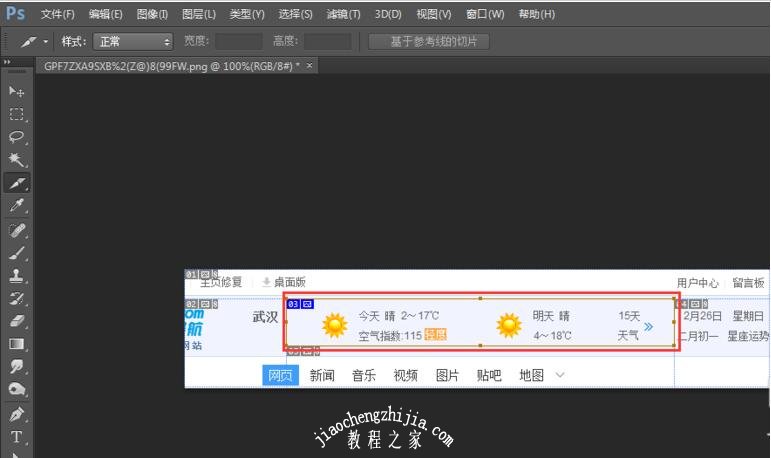Select the Pen tool
This screenshot has height=458, width=771.
16,415
